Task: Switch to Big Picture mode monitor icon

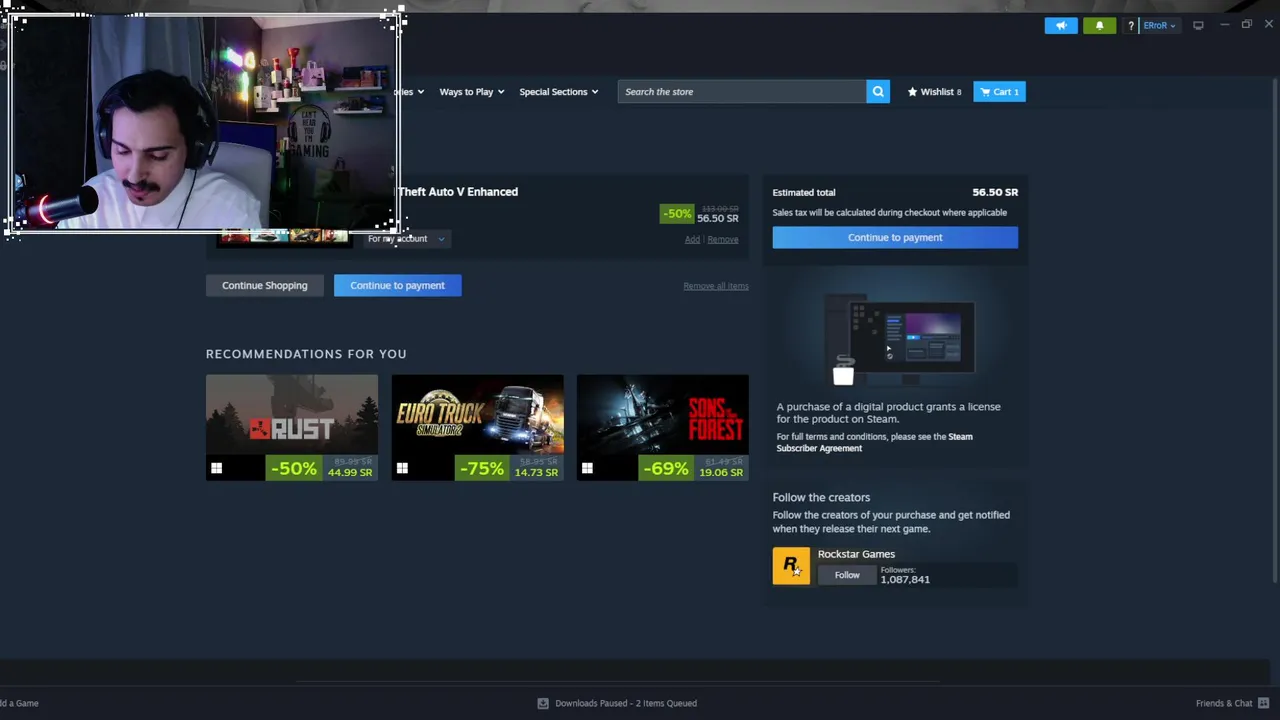Action: [1198, 25]
